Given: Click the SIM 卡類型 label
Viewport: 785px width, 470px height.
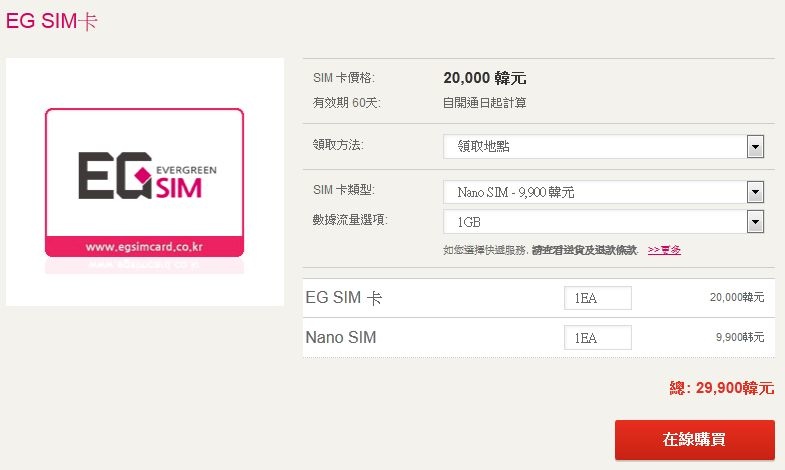Looking at the screenshot, I should [343, 190].
